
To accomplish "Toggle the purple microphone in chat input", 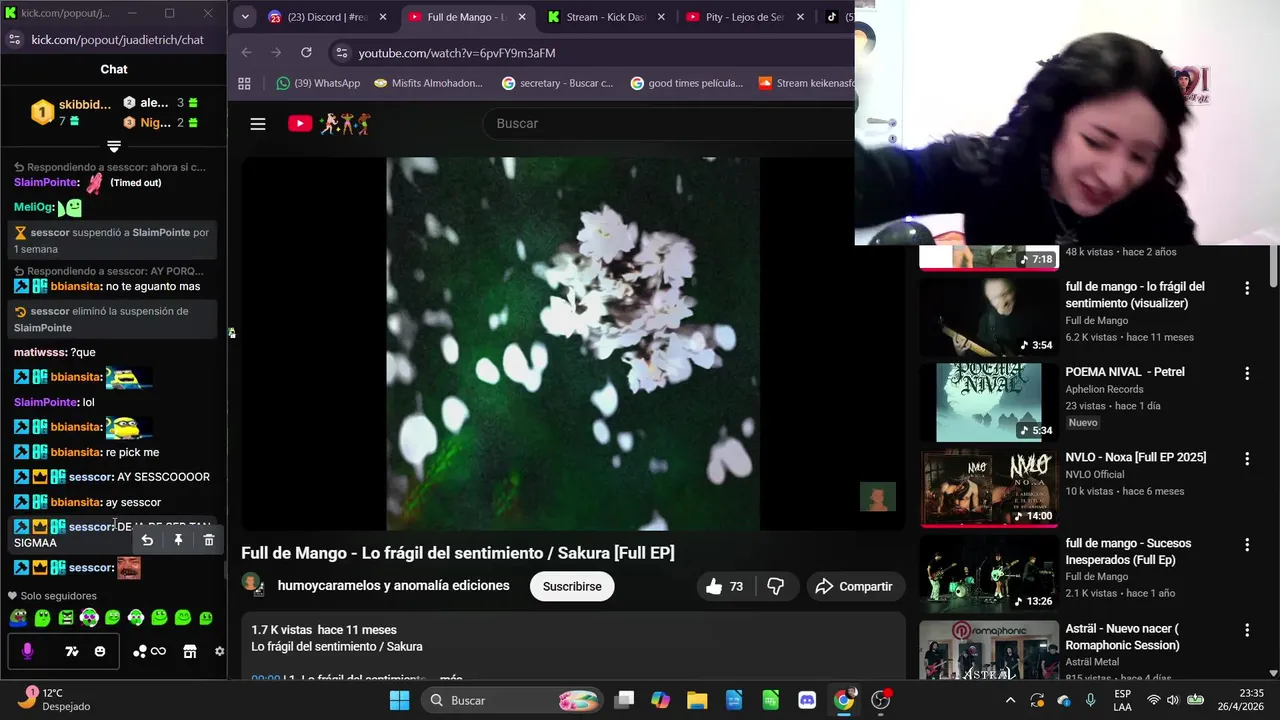I will click(27, 651).
